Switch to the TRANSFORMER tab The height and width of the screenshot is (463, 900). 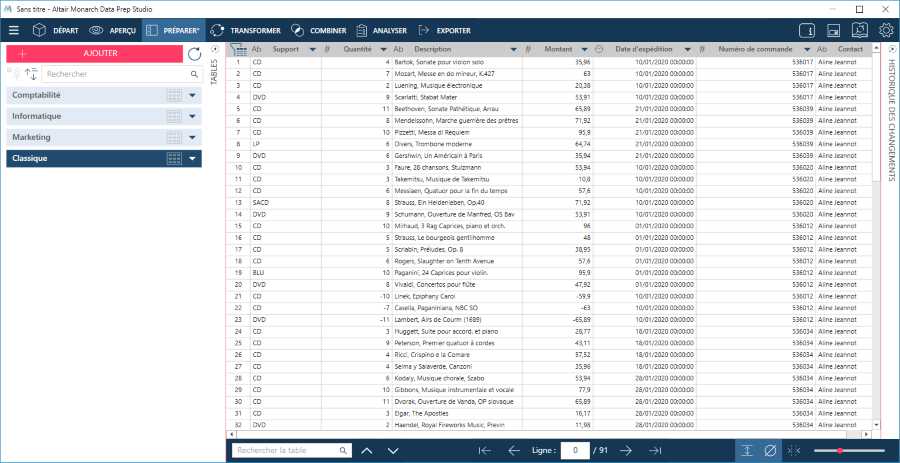click(247, 31)
